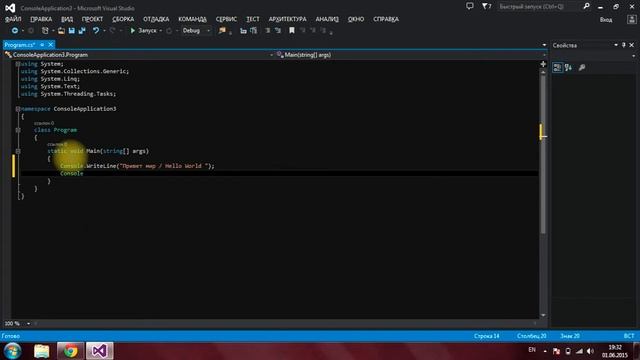Open the ВИД menu

point(67,19)
